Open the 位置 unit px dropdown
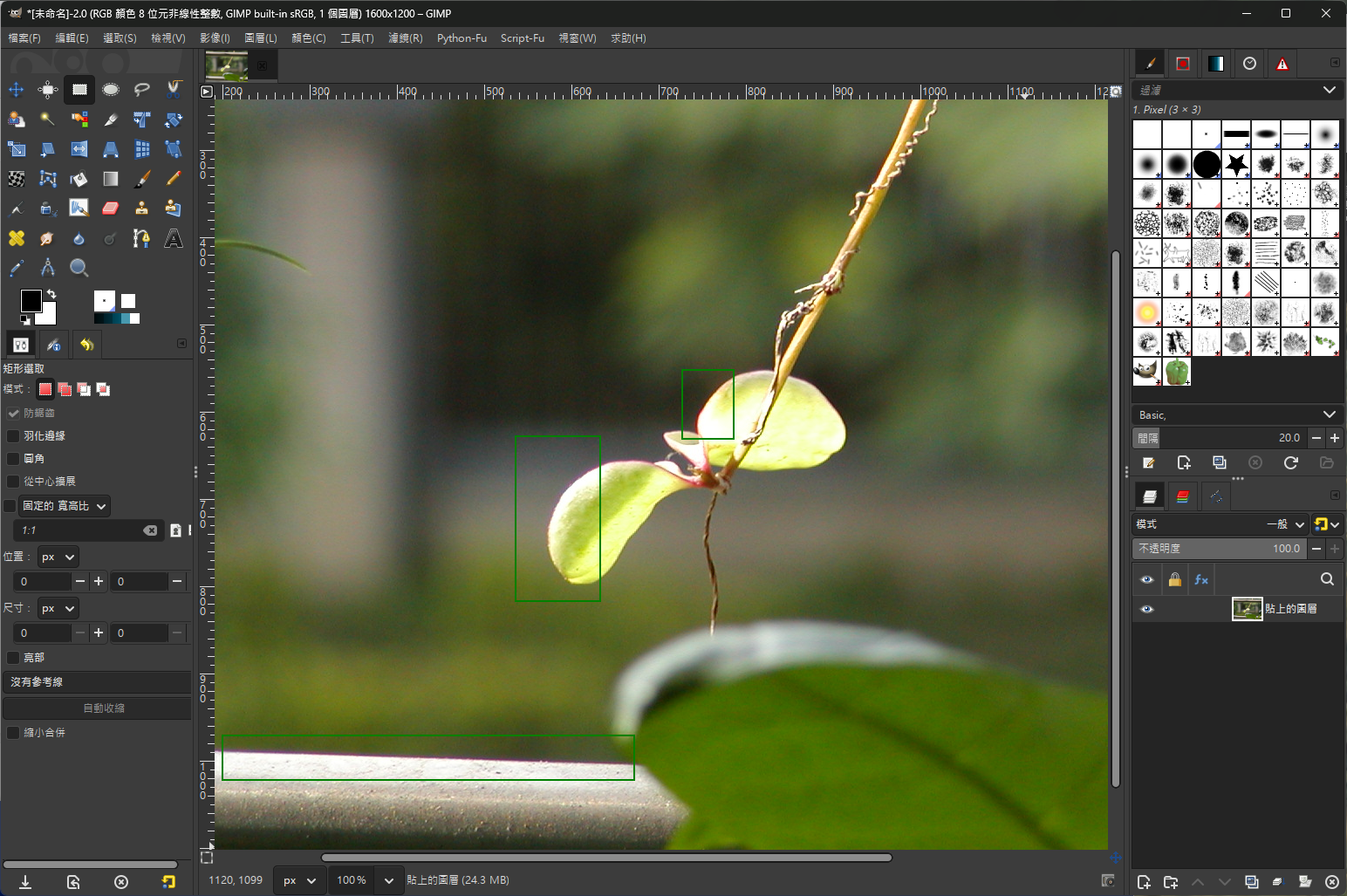 58,557
